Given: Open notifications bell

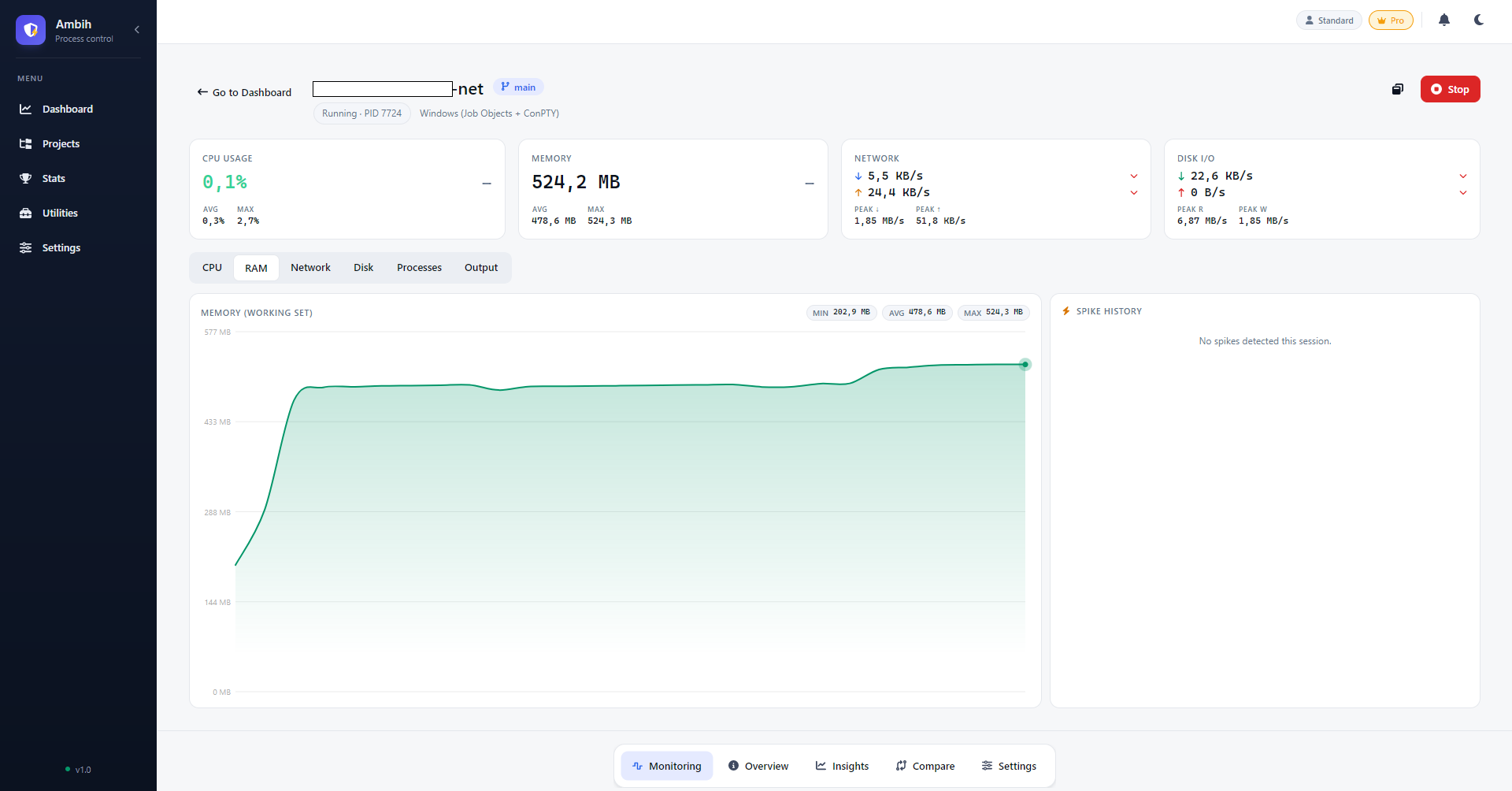Looking at the screenshot, I should [1444, 20].
